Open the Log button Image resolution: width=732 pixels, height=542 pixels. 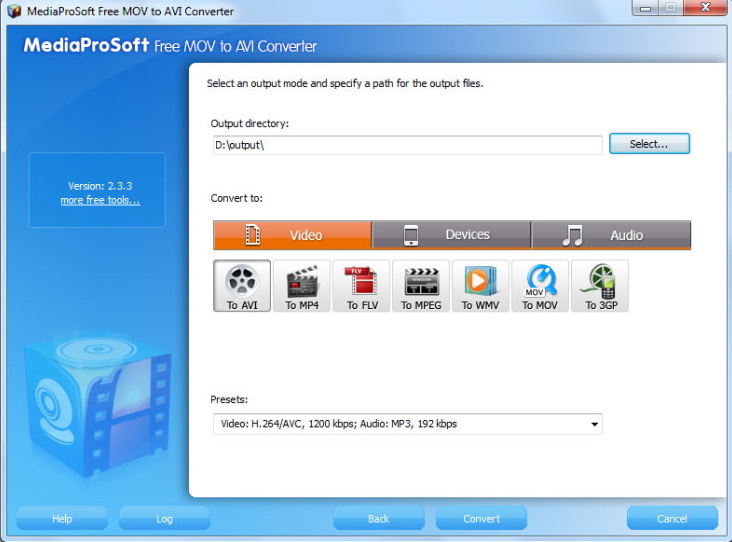point(164,519)
